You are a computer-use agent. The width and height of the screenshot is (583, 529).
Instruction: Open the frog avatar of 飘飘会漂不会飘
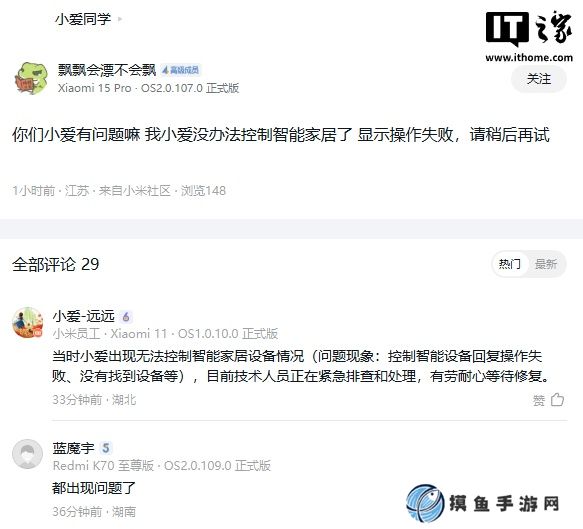tap(31, 78)
